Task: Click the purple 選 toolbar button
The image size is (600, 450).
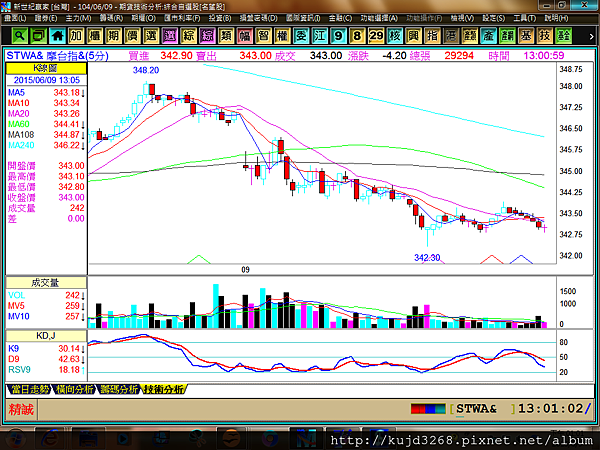Action: pos(170,36)
